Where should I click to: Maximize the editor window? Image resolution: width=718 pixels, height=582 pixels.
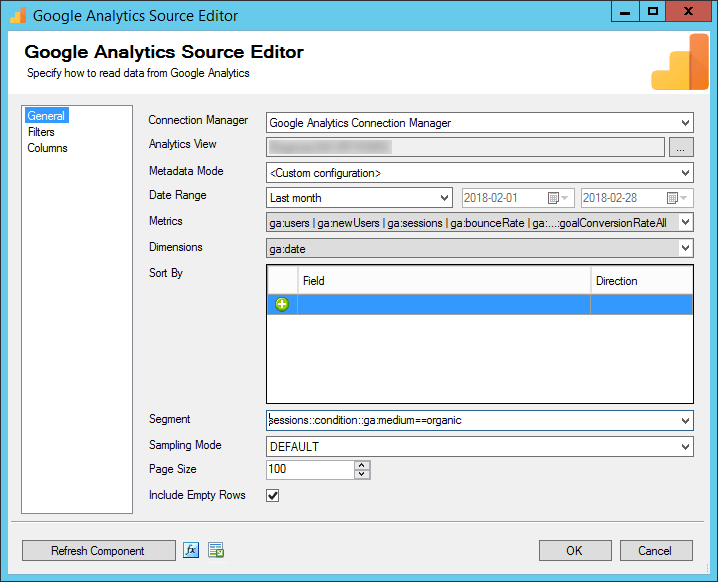click(x=653, y=11)
